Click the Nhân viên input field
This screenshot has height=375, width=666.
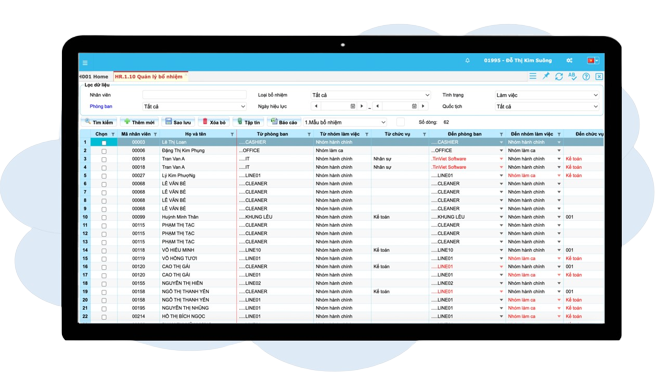[x=194, y=95]
